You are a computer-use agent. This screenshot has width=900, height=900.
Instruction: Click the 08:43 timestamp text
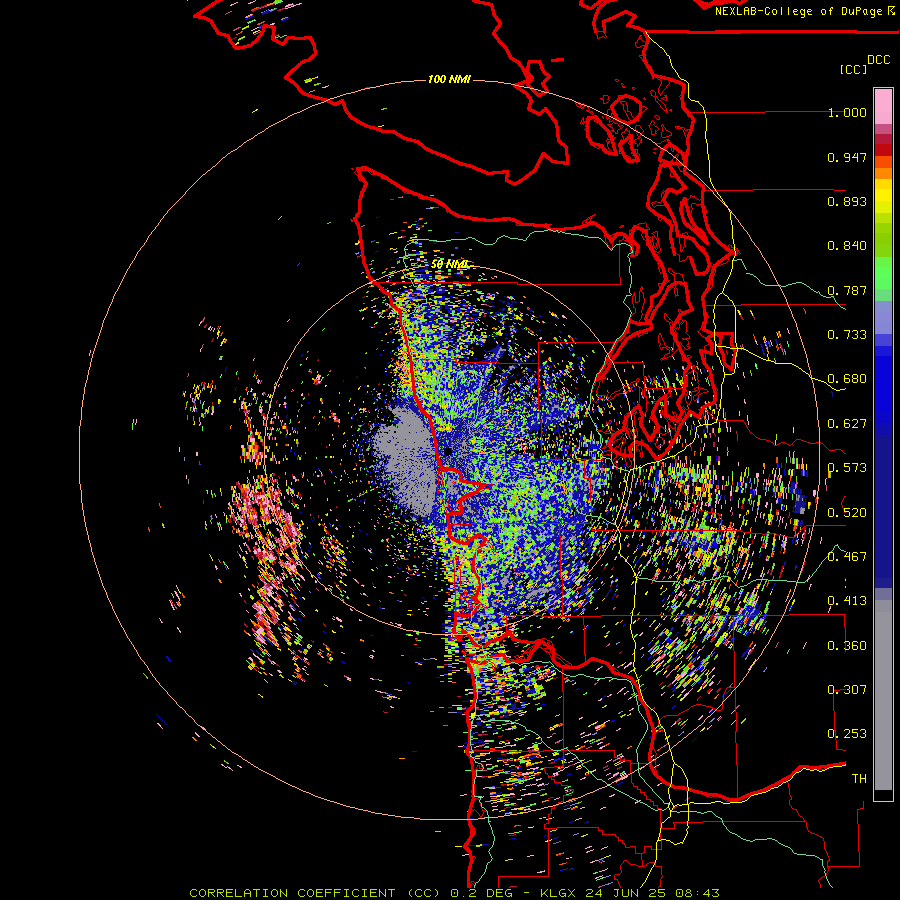point(695,893)
